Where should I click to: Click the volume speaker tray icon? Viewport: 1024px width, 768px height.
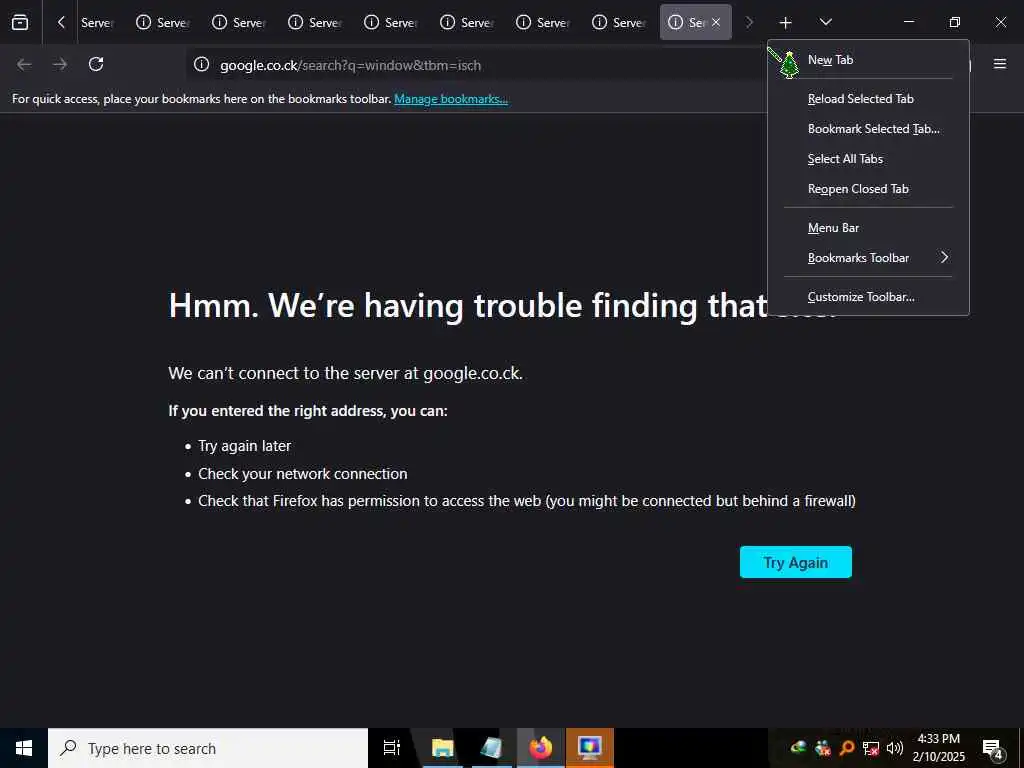895,748
